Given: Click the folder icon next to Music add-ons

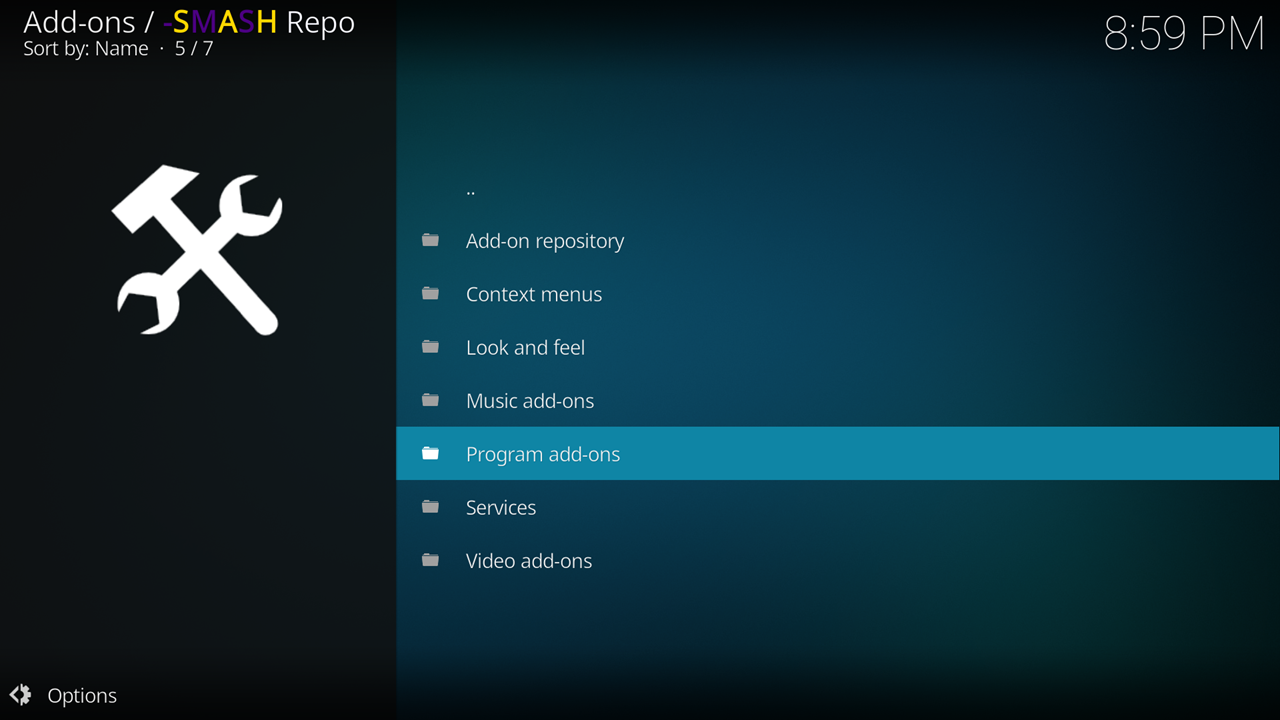Looking at the screenshot, I should (x=430, y=400).
